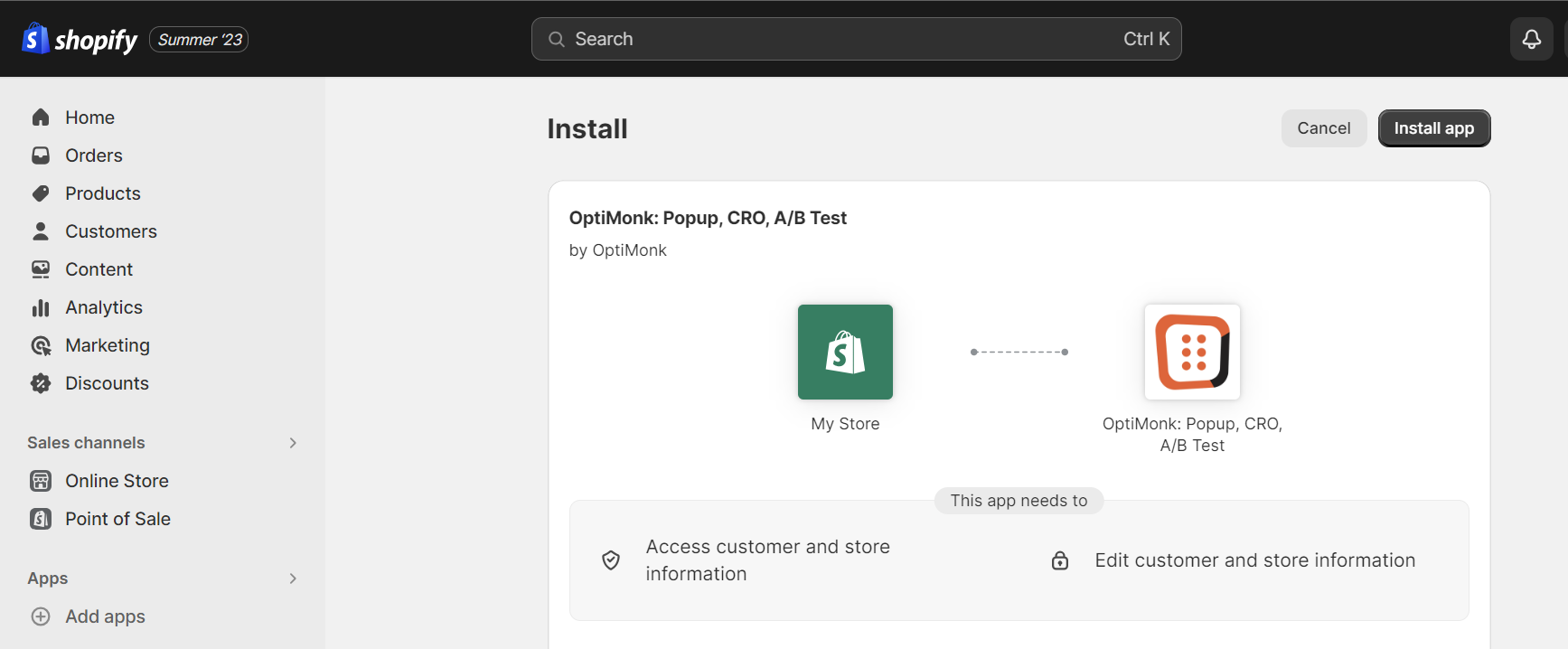This screenshot has width=1568, height=649.
Task: Open the Summer '23 edition badge
Action: (199, 40)
